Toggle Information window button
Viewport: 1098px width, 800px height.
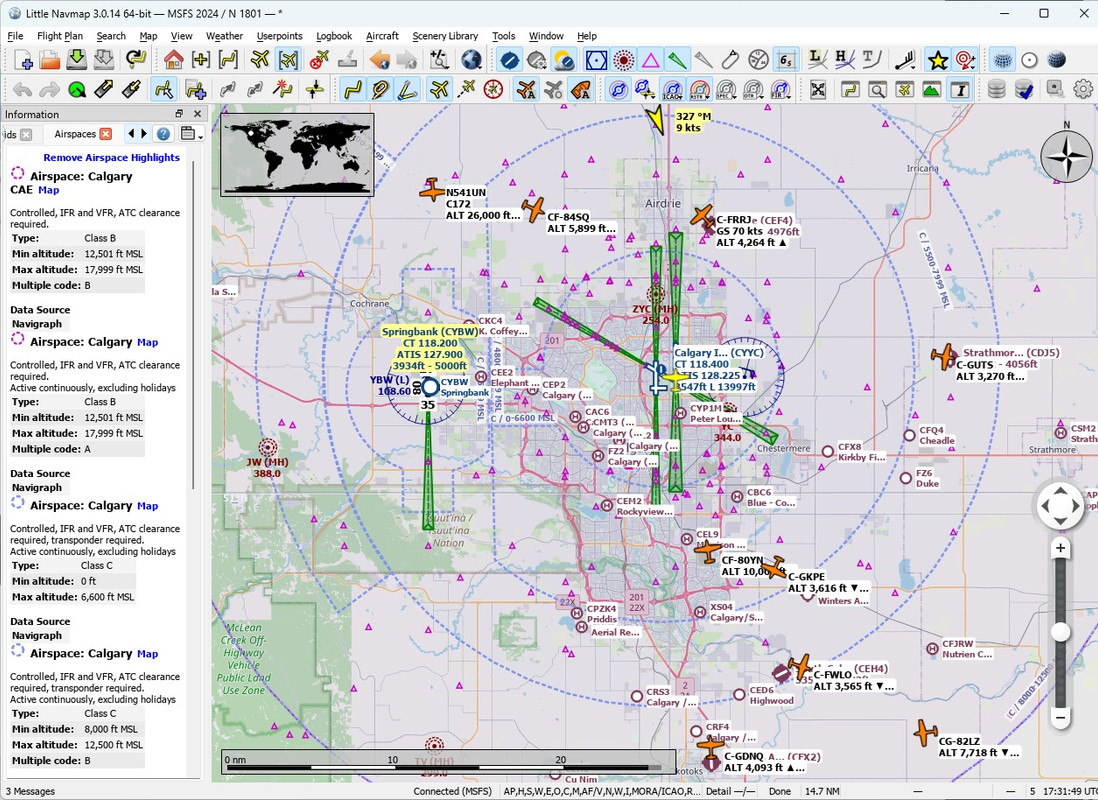(960, 90)
